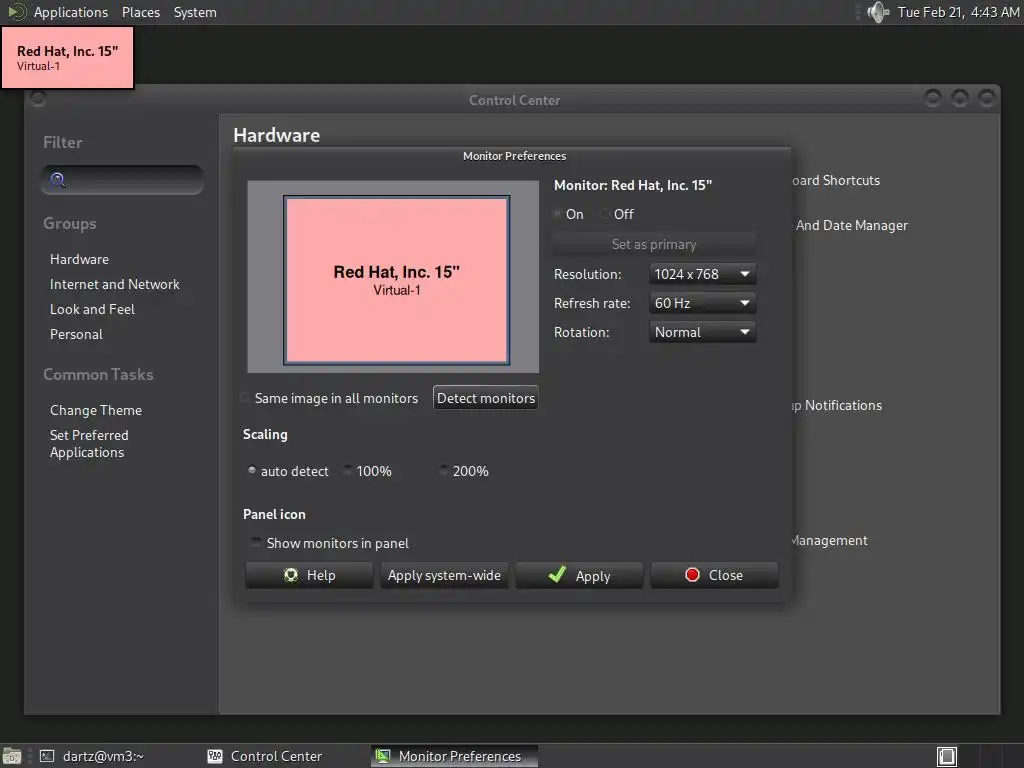
Task: Click the date and time clock
Action: [958, 12]
